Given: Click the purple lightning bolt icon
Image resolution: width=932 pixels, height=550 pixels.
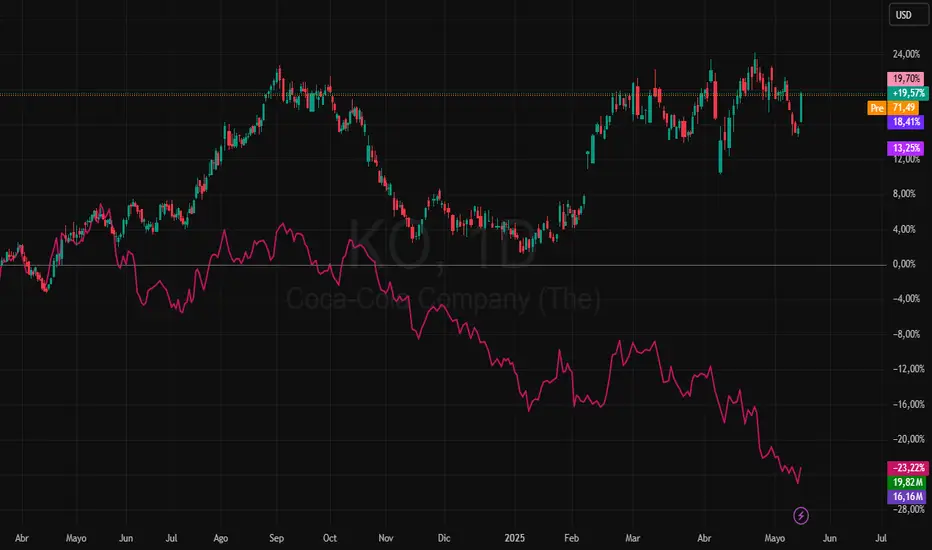Looking at the screenshot, I should pyautogui.click(x=801, y=516).
